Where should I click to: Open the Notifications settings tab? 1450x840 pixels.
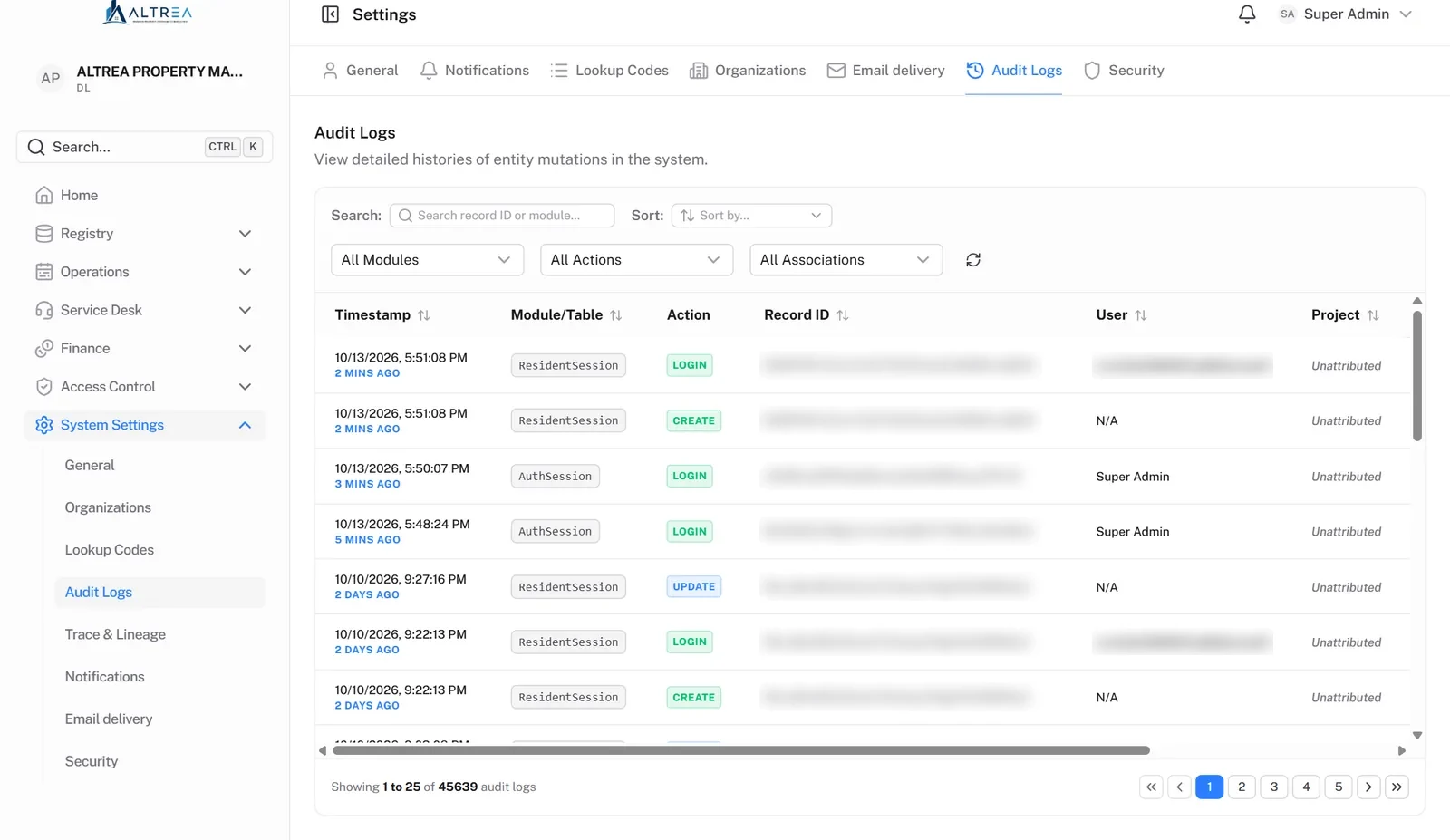475,71
